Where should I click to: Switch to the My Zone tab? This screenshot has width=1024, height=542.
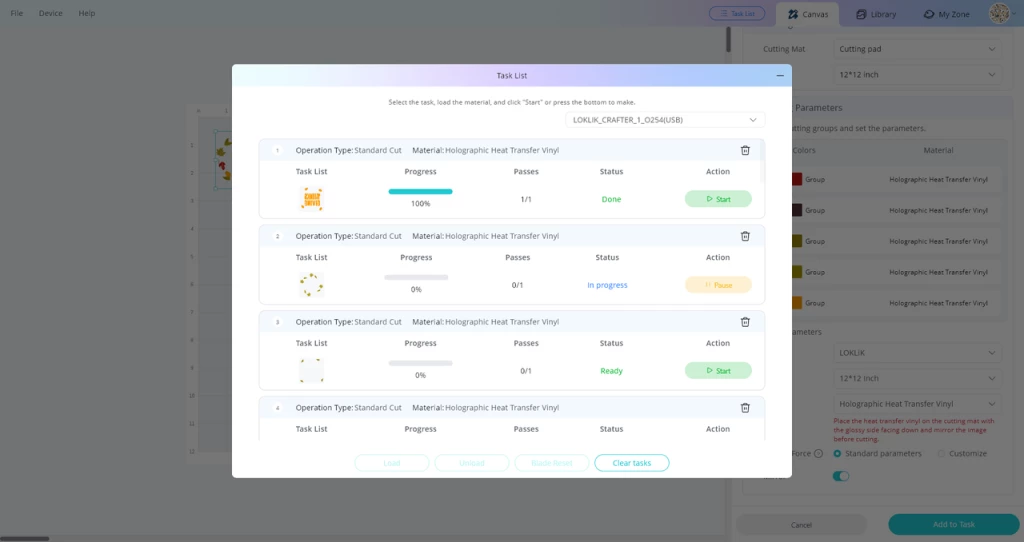(946, 14)
